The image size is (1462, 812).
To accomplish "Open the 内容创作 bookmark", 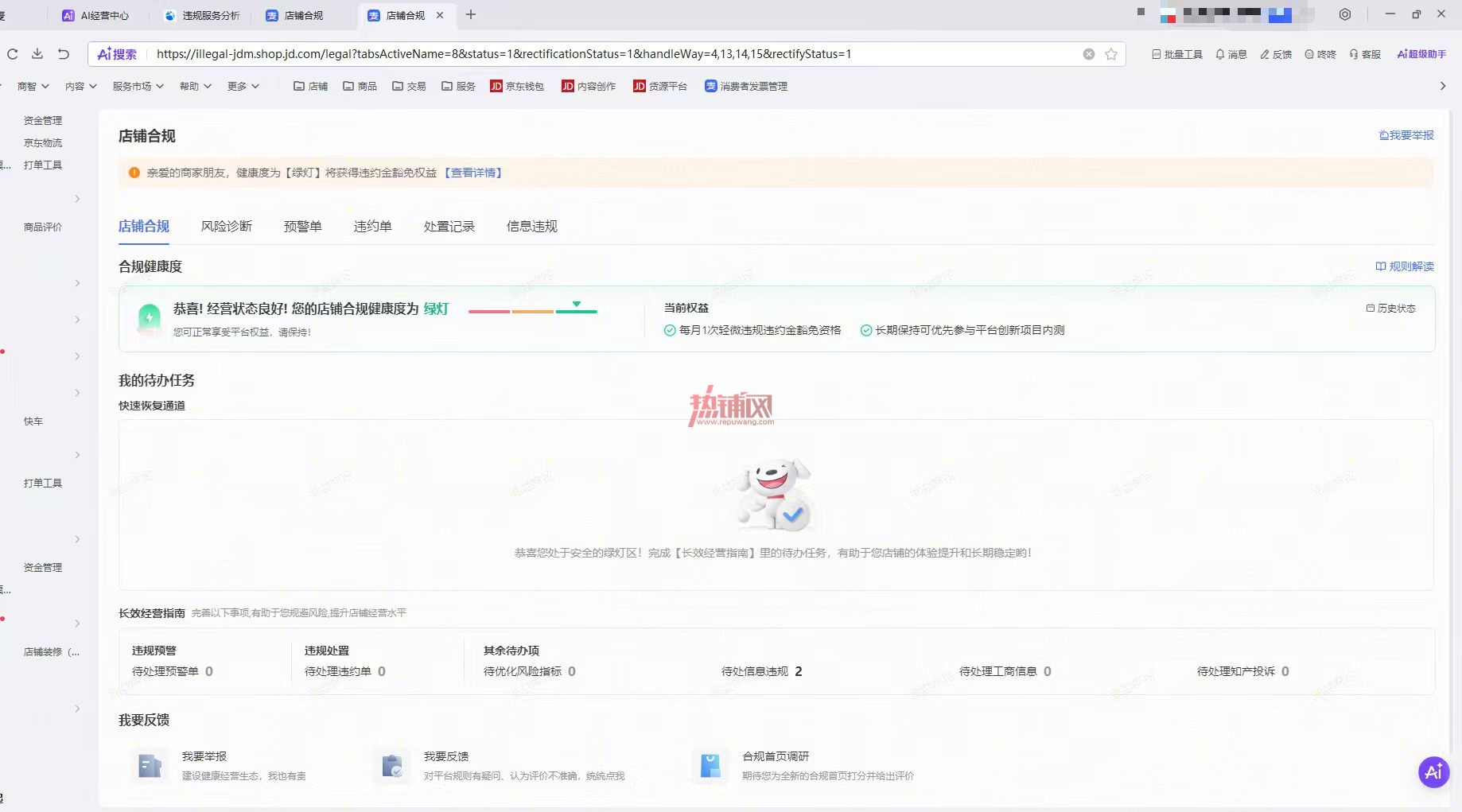I will pos(589,86).
